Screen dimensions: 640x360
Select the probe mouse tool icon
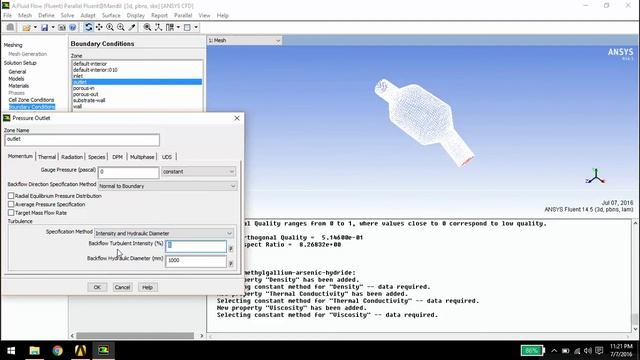132,27
